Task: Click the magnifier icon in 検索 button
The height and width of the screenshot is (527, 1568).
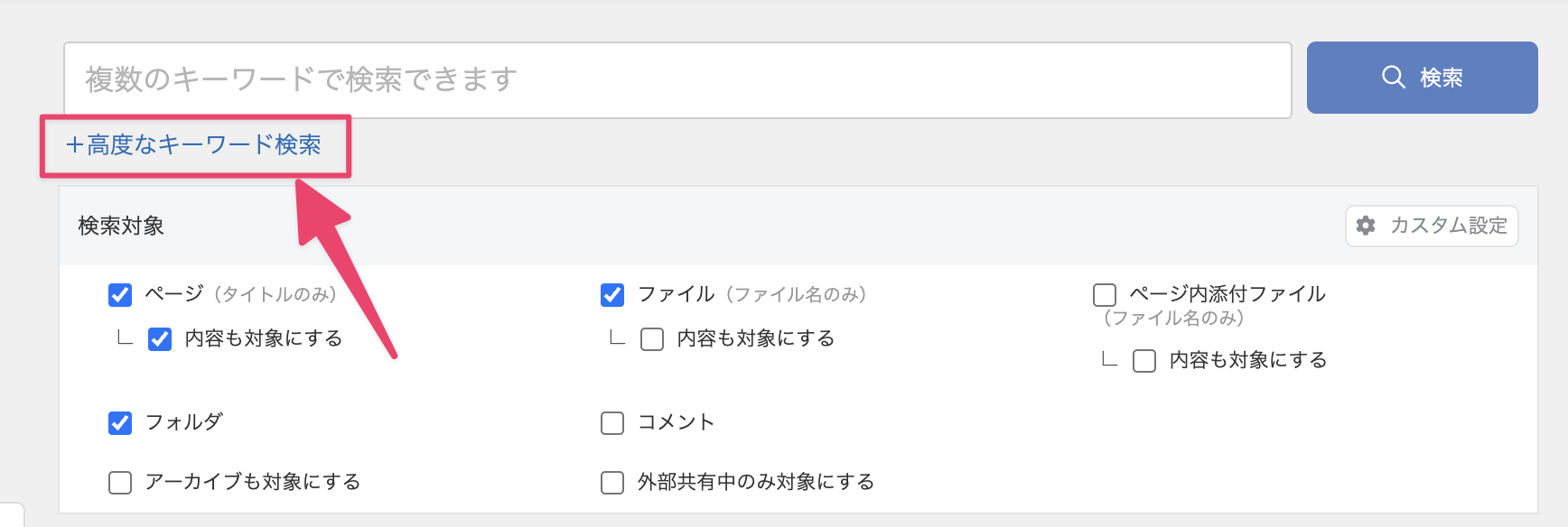Action: pyautogui.click(x=1394, y=77)
